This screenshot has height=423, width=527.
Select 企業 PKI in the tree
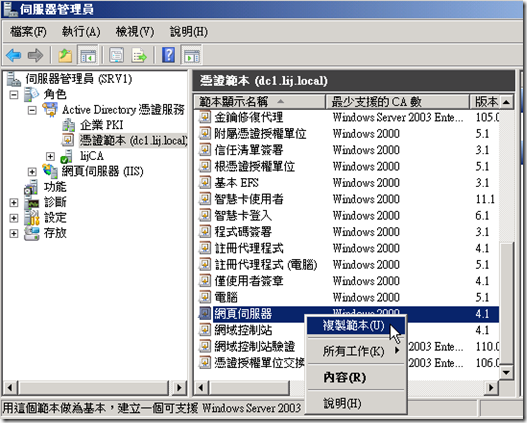click(102, 125)
